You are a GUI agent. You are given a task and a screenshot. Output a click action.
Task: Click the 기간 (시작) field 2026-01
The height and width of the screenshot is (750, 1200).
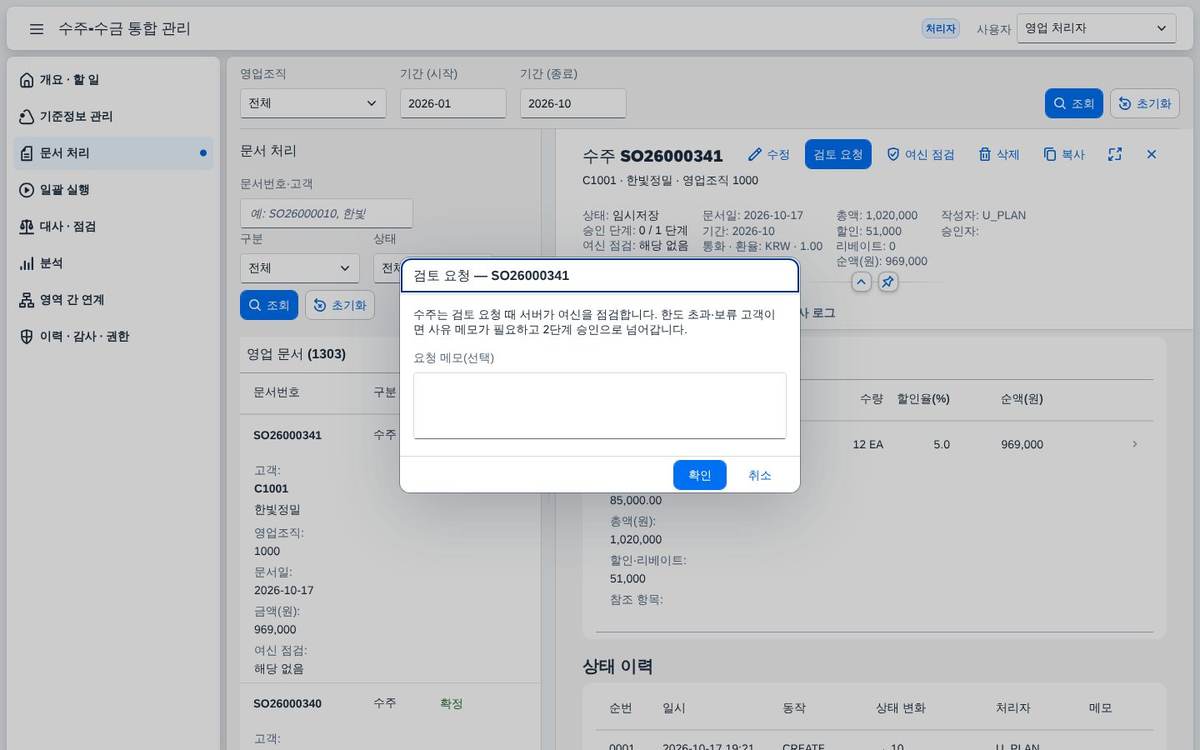[x=453, y=103]
